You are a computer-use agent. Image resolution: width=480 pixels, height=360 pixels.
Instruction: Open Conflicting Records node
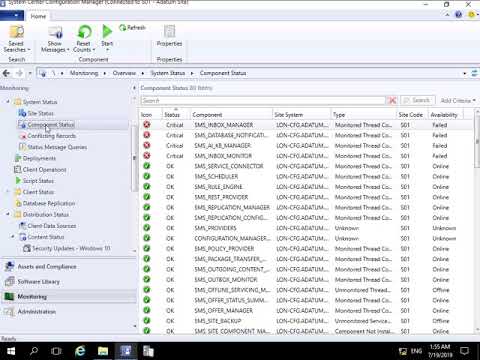click(51, 136)
